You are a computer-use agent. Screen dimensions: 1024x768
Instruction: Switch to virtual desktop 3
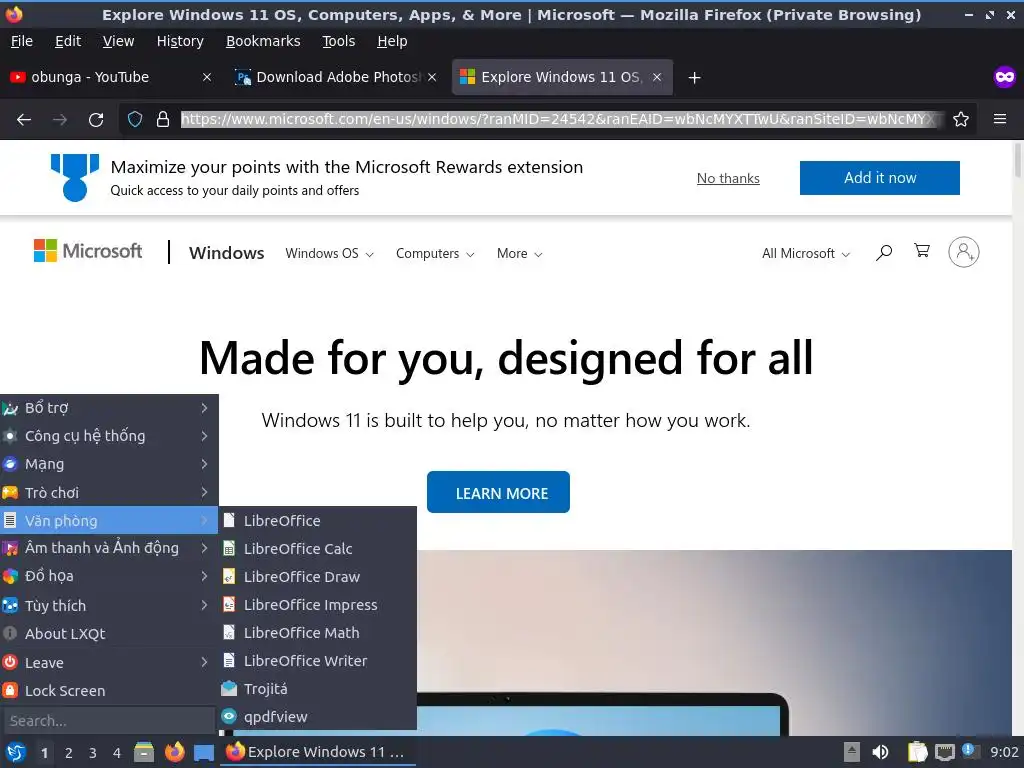click(x=93, y=753)
